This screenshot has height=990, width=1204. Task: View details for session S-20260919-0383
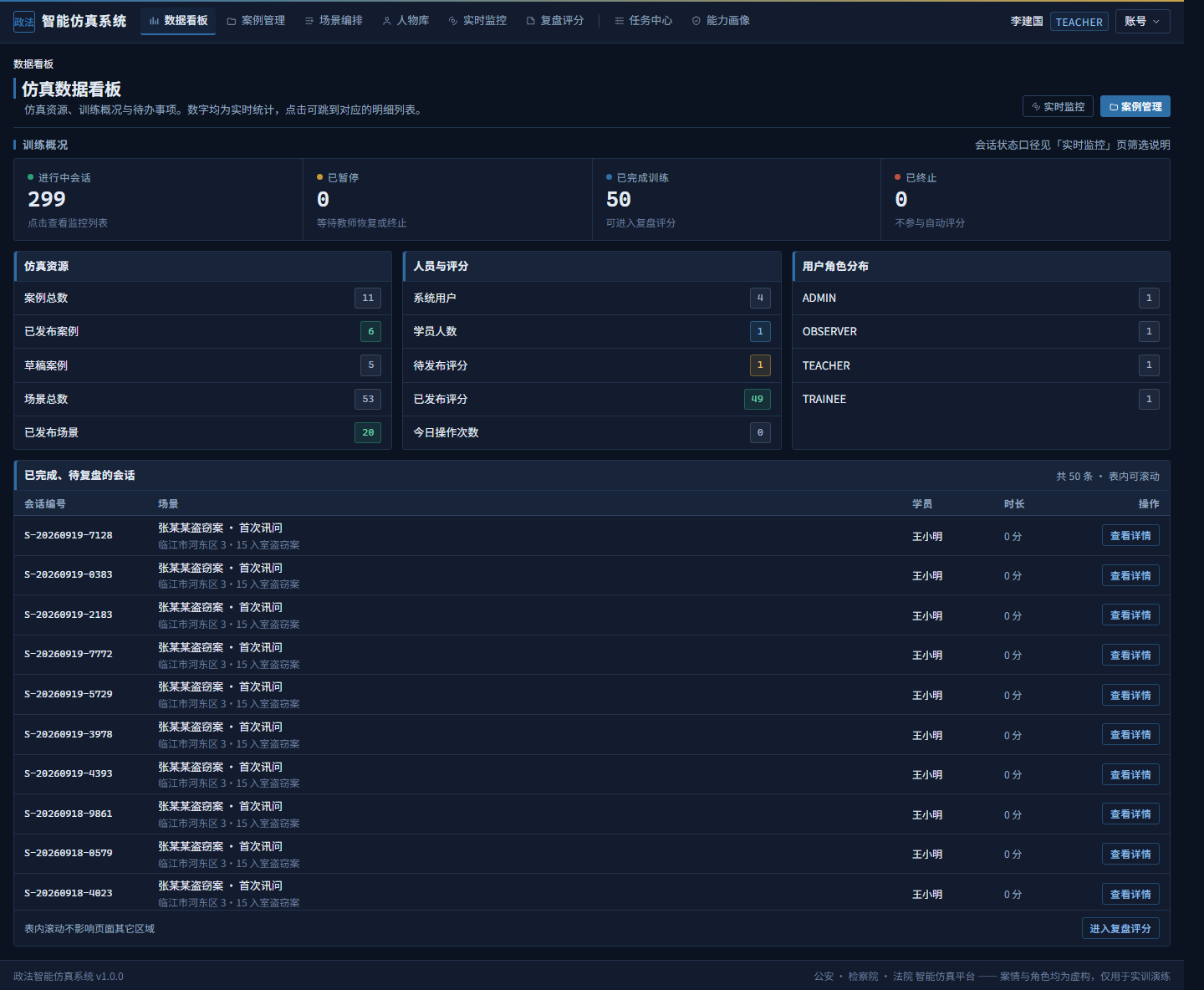click(x=1130, y=575)
